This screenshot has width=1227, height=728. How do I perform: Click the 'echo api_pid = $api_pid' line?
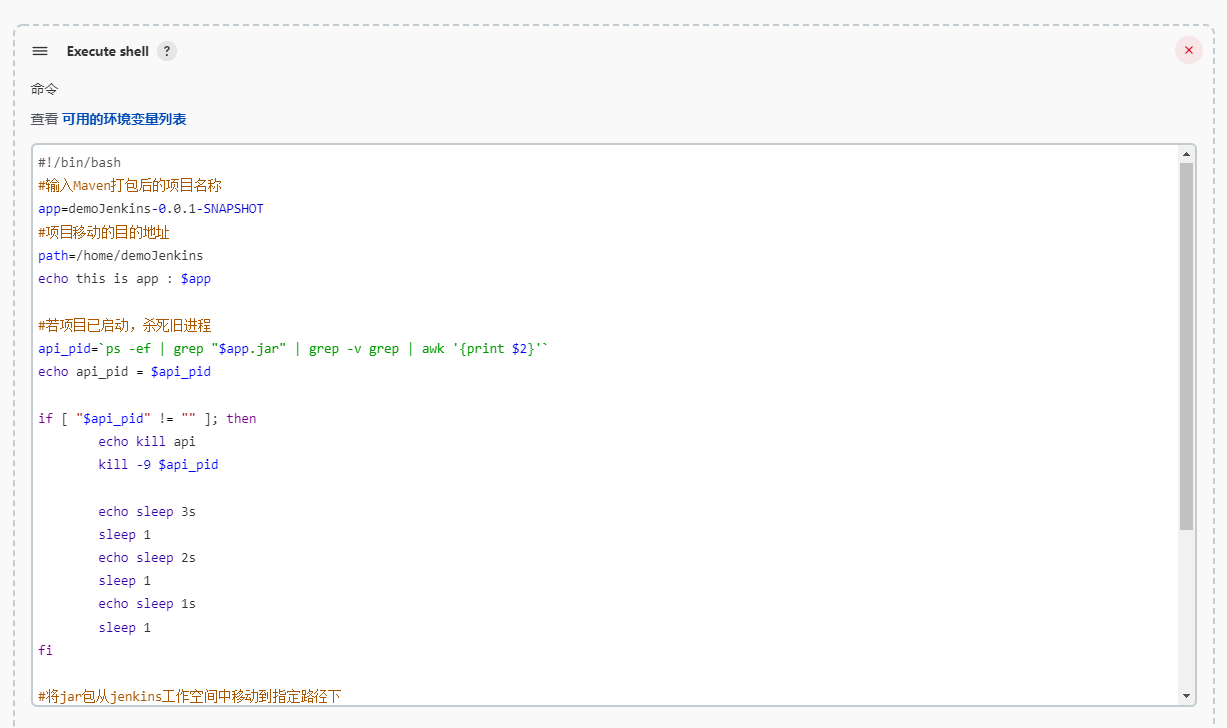tap(125, 372)
